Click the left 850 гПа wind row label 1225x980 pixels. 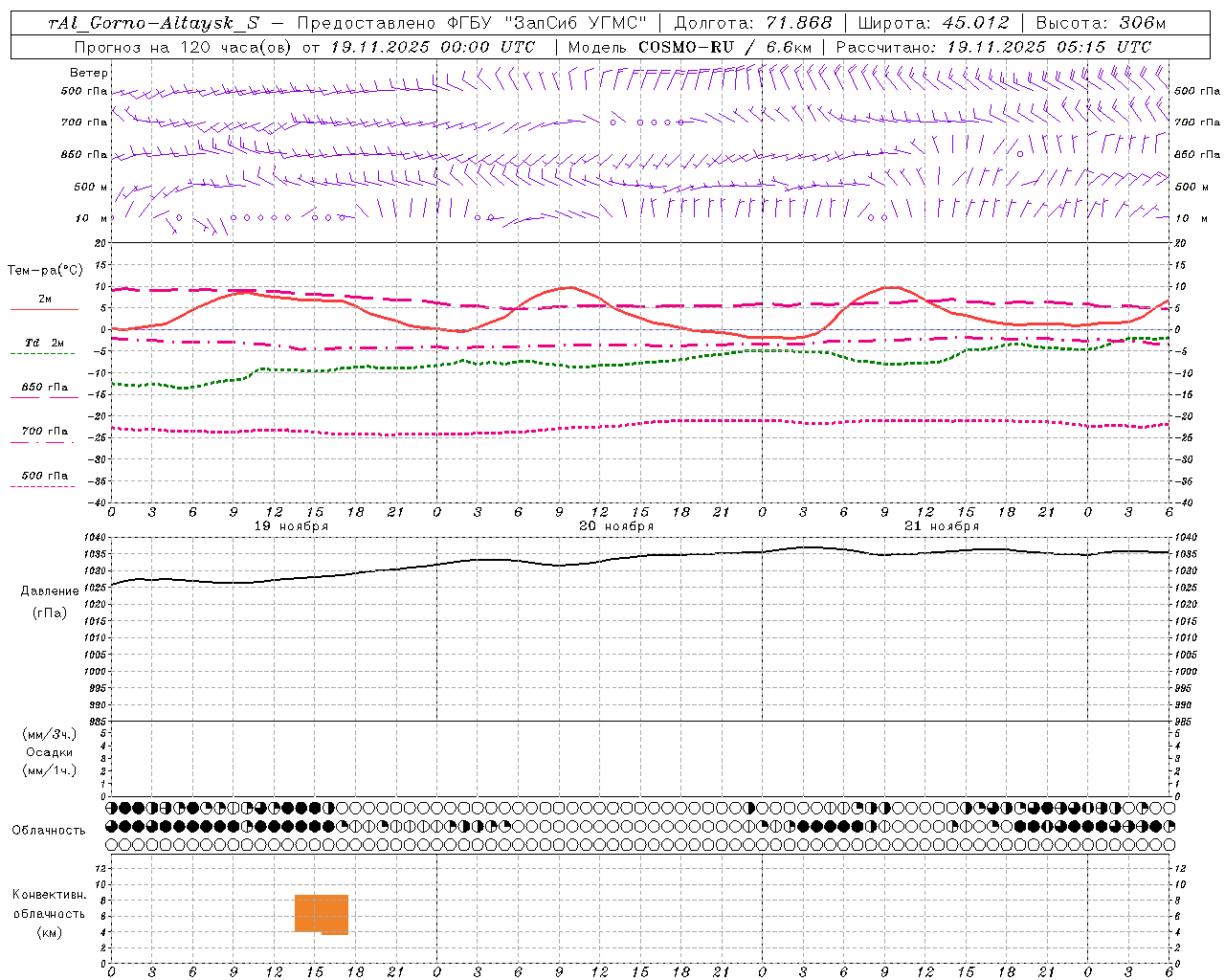(84, 154)
